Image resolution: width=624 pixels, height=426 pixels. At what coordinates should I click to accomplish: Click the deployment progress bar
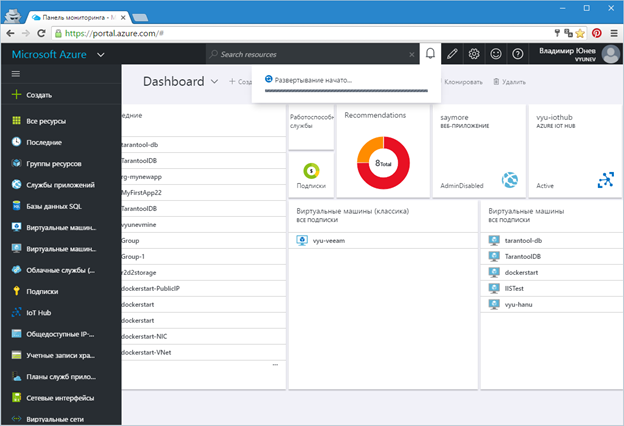click(346, 91)
